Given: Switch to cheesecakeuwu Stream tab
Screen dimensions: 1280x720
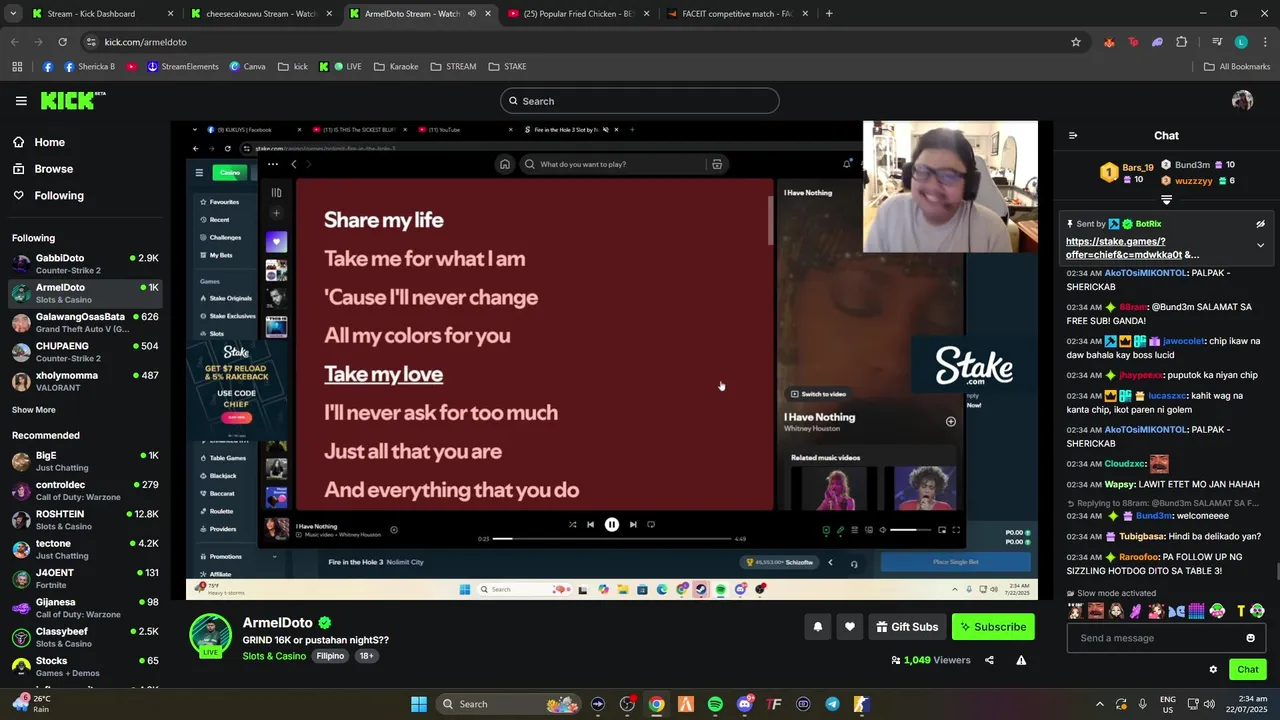Looking at the screenshot, I should tap(261, 14).
